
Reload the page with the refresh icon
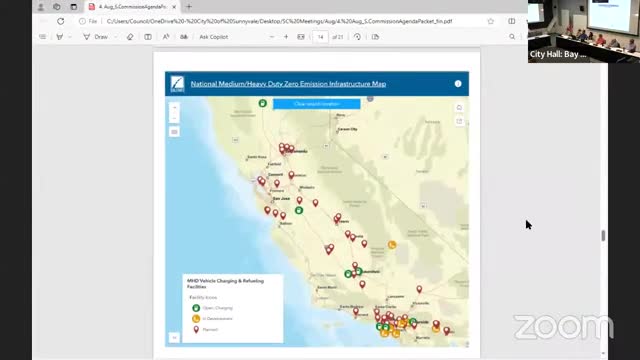click(60, 21)
